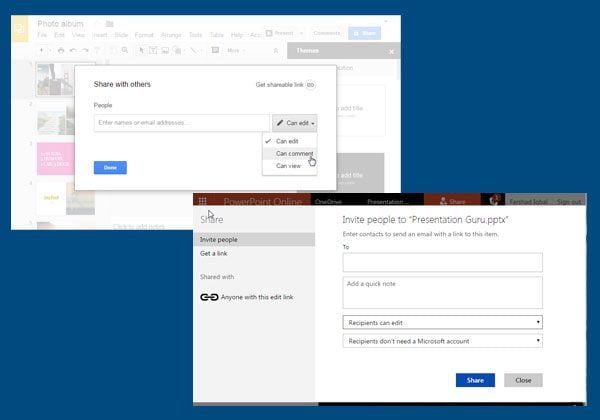
Task: Click the user name in PowerPoint header
Action: pos(528,202)
